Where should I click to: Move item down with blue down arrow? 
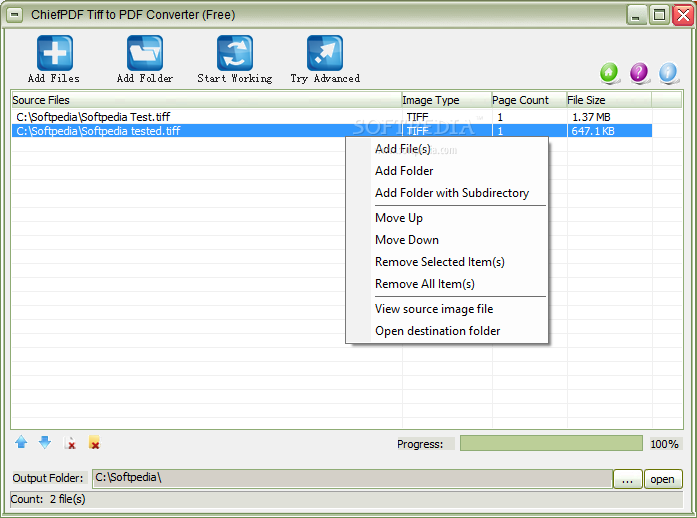coord(45,442)
